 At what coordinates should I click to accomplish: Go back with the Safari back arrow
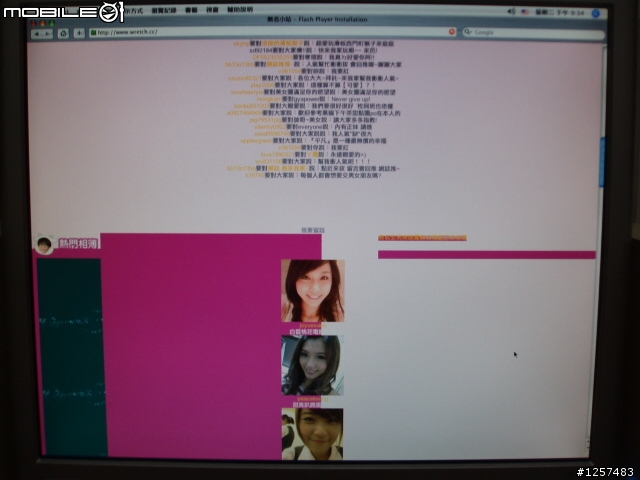[37, 34]
